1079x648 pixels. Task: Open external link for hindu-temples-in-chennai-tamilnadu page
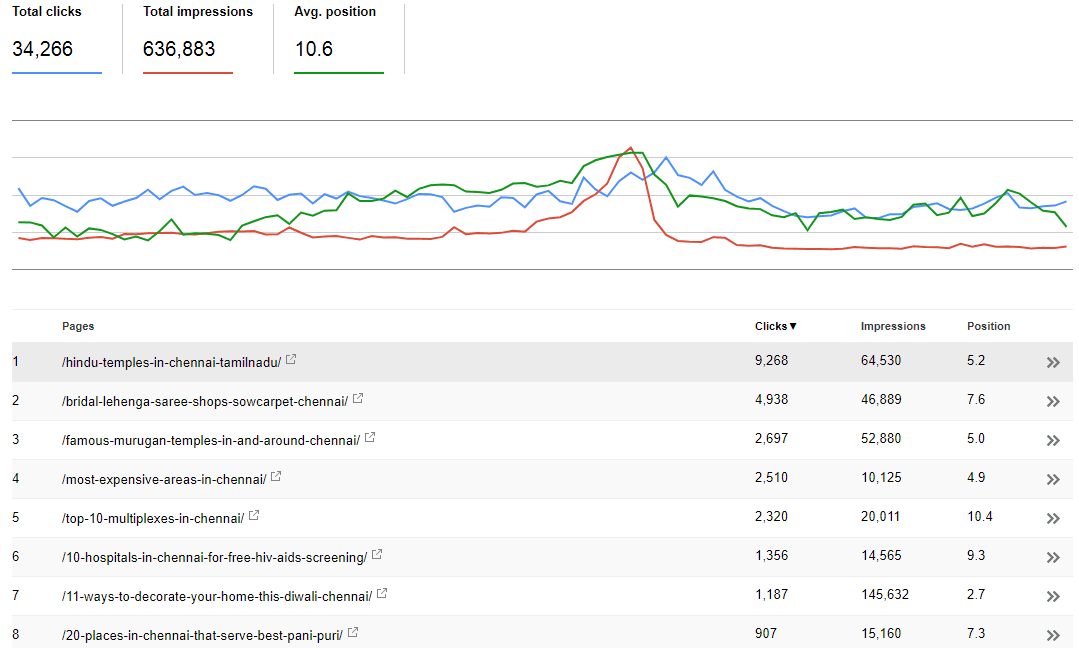tap(291, 359)
